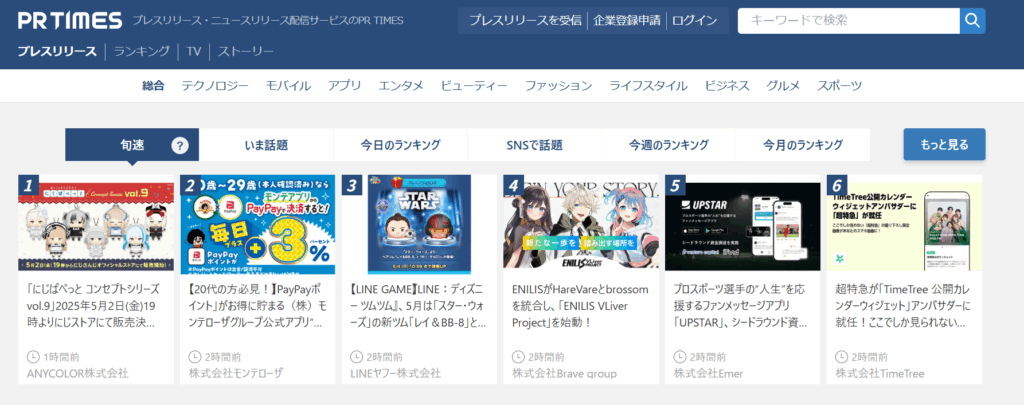
Task: Click company name 株式会社TimeTree
Action: [880, 374]
